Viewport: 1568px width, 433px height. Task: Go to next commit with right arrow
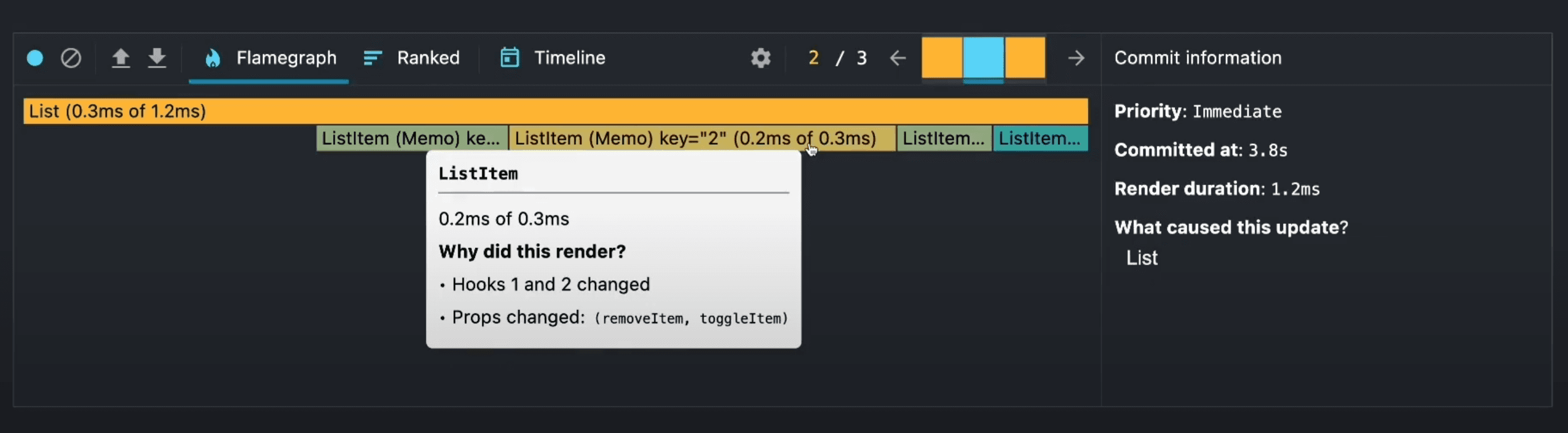click(x=1076, y=58)
